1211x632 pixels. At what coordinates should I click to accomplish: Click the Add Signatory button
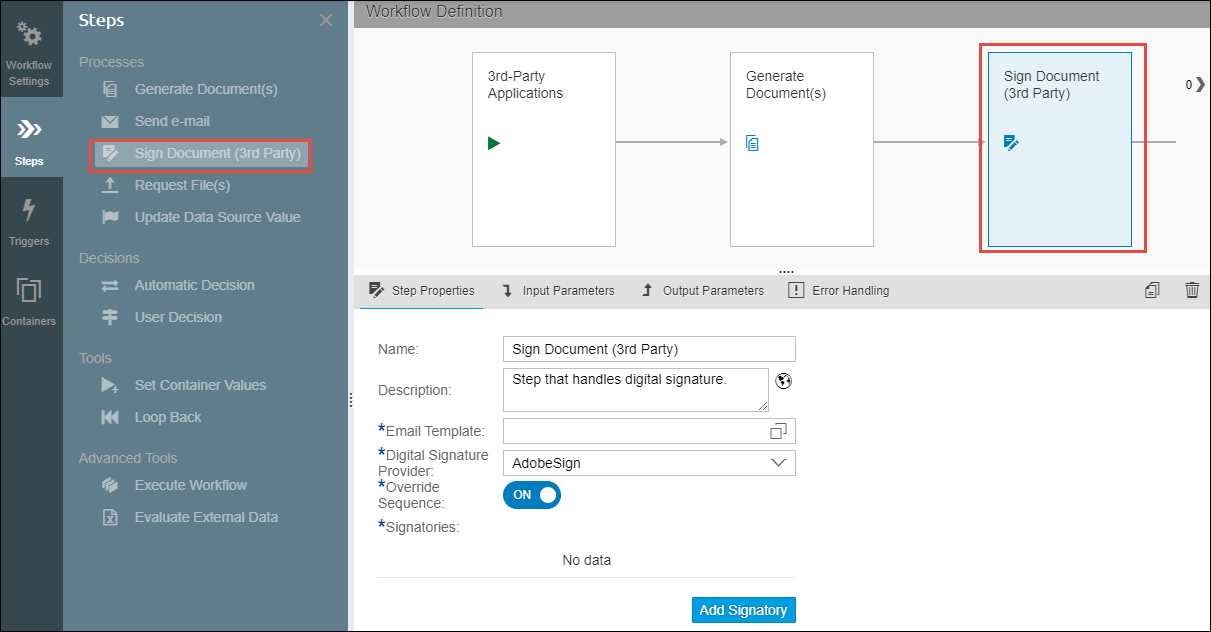point(743,610)
